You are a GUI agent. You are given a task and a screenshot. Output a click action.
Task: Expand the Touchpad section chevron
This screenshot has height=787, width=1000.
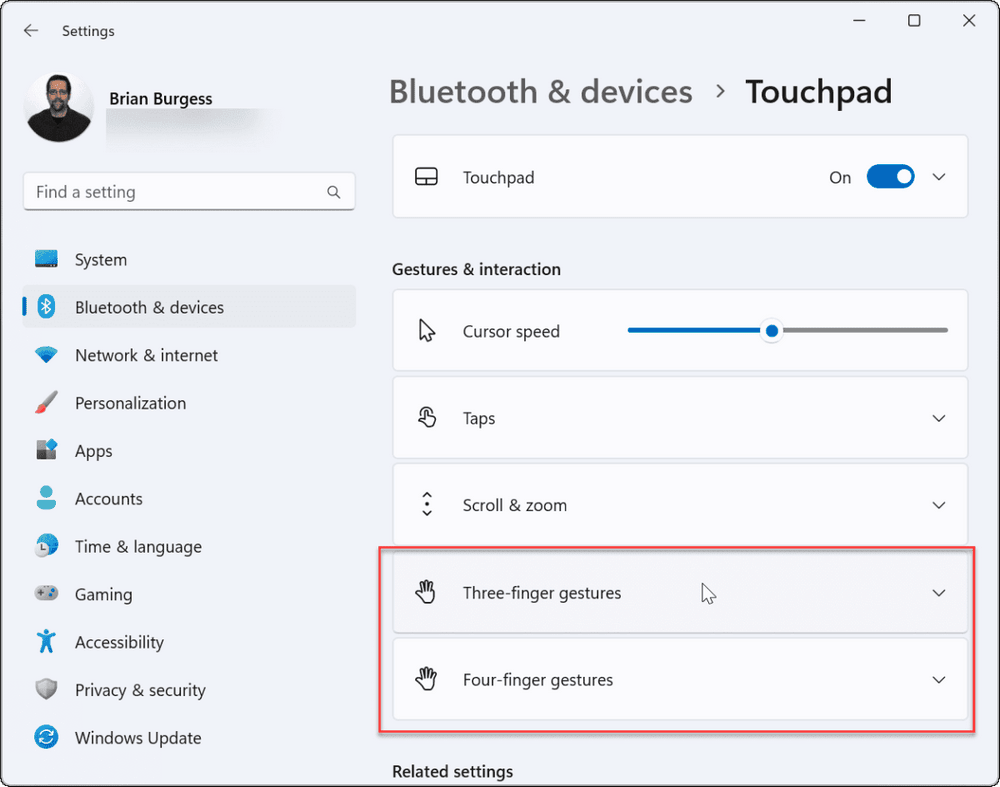(939, 177)
